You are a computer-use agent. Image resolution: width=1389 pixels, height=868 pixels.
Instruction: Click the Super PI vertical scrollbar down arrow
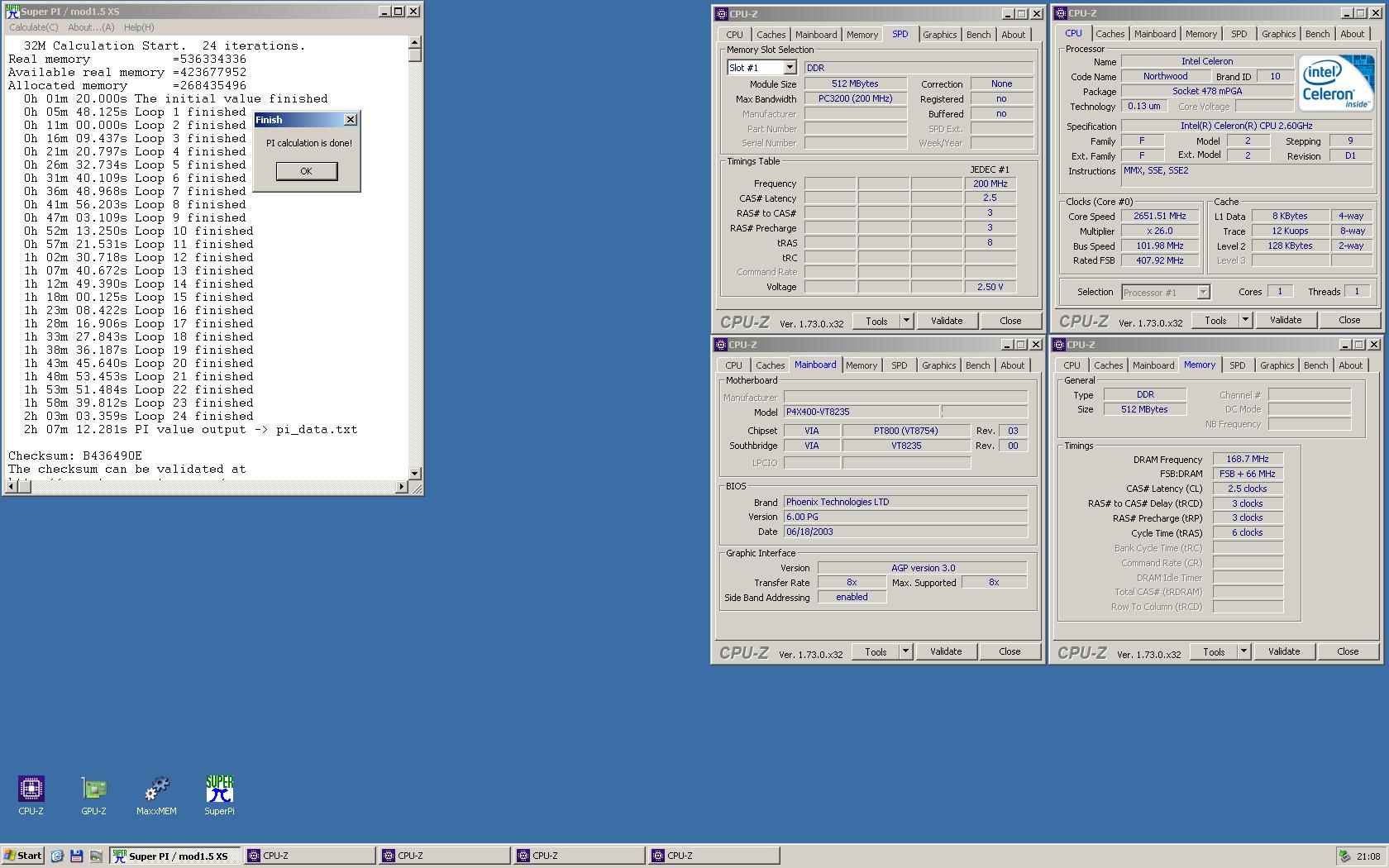pyautogui.click(x=415, y=474)
